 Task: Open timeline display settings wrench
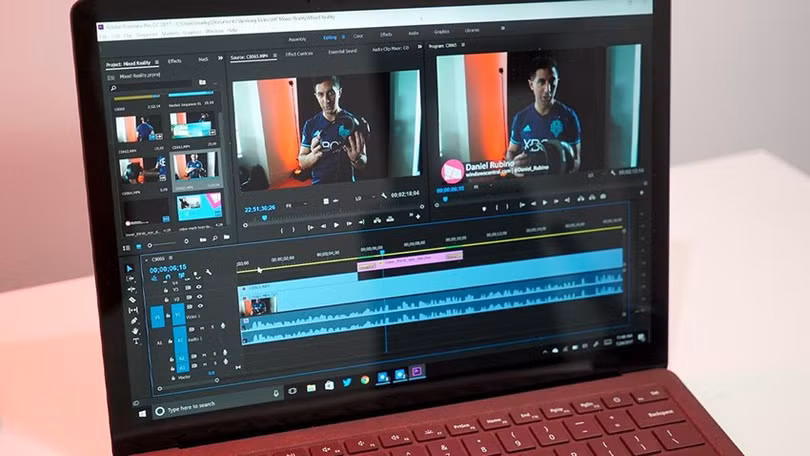tap(209, 272)
